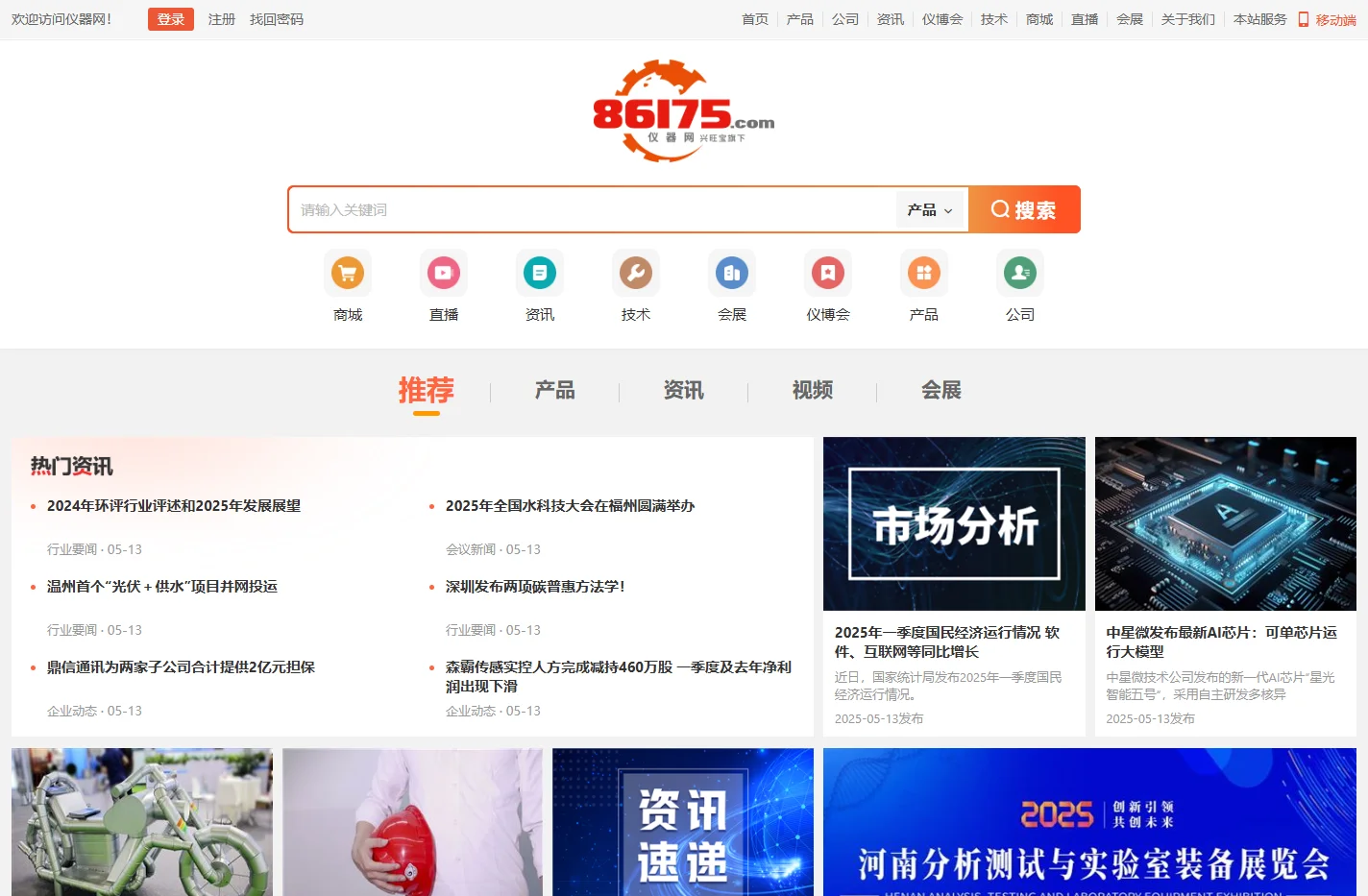
Task: Switch to the 产品 content tab
Action: point(555,390)
